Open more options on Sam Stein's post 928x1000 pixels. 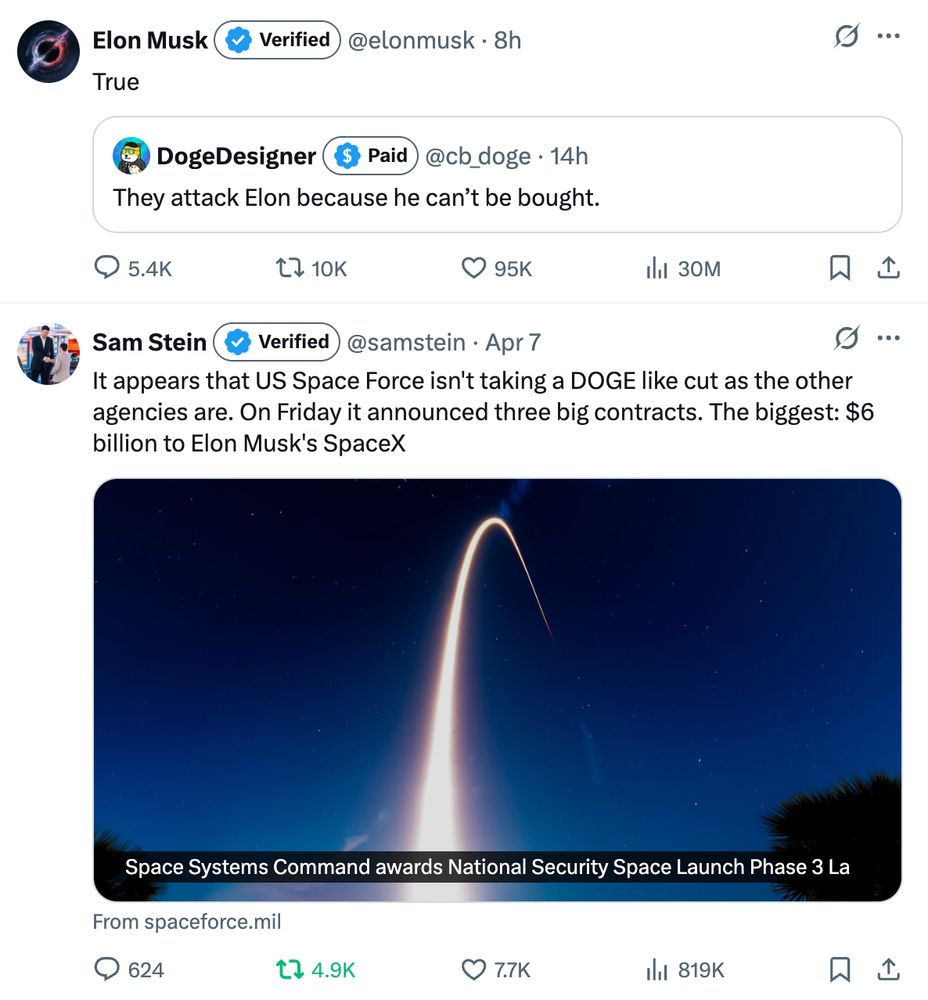888,339
